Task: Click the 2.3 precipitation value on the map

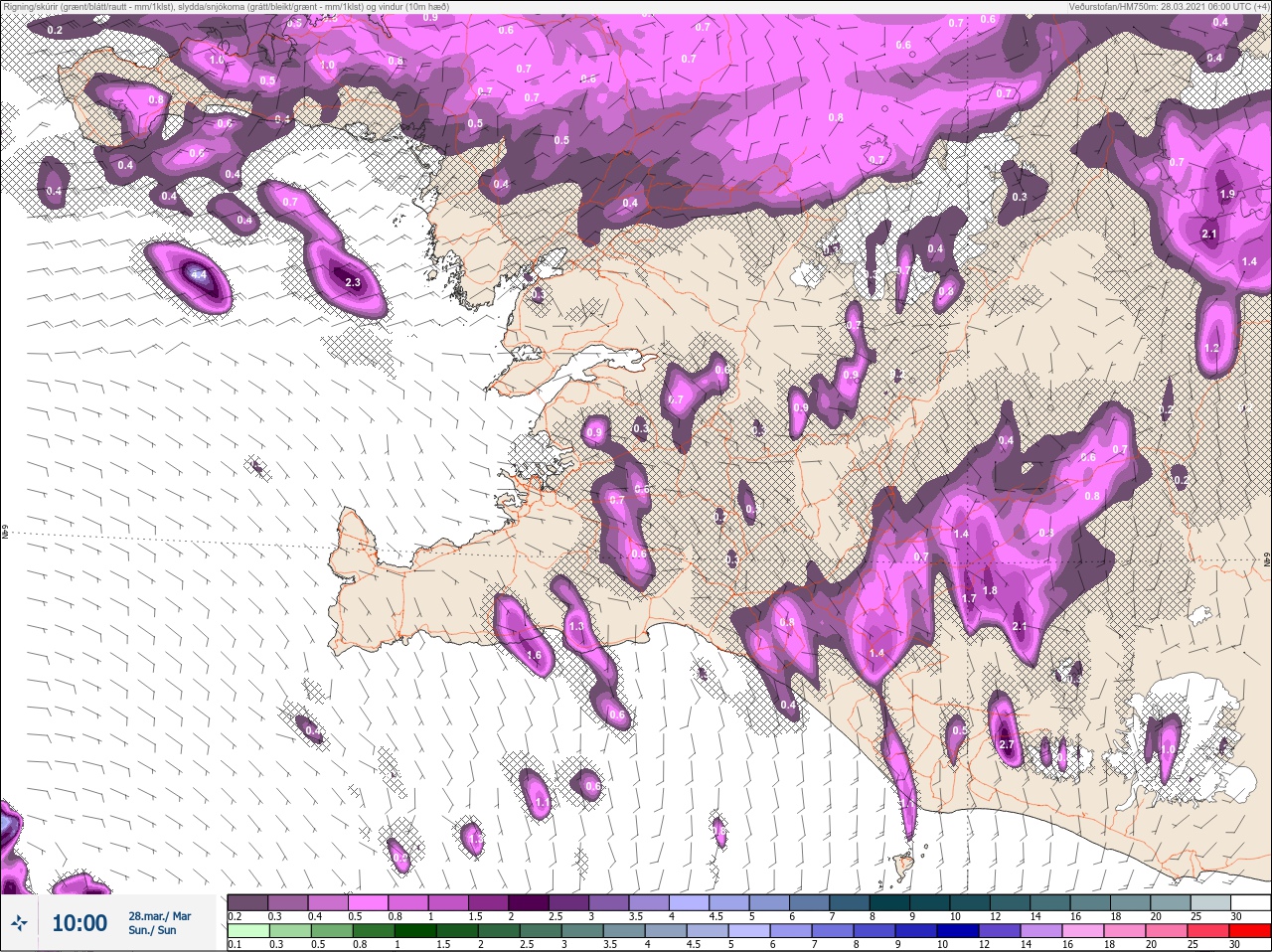Action: [x=352, y=282]
